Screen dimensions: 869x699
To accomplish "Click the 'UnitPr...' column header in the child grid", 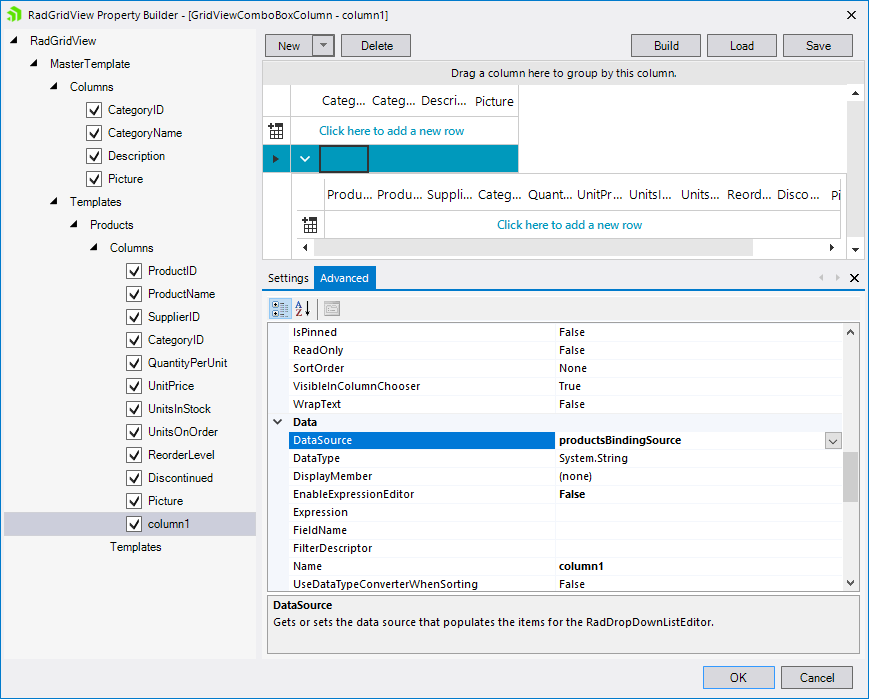I will [x=600, y=195].
